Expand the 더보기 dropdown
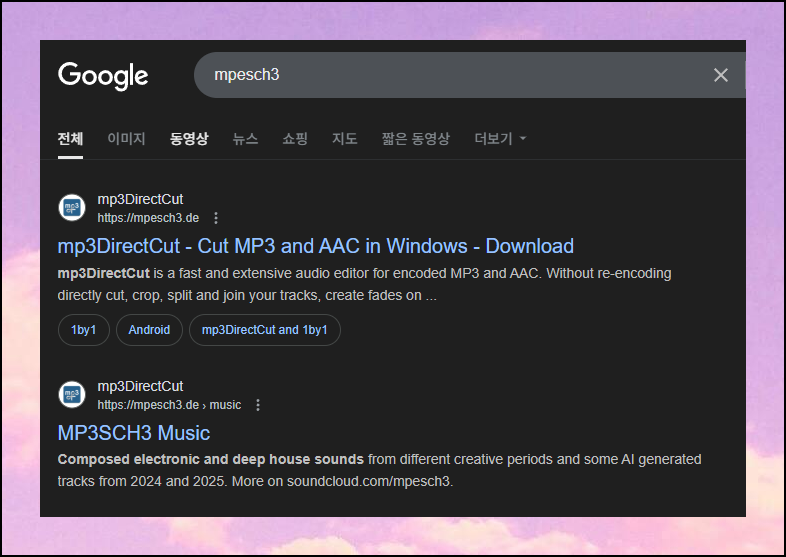Viewport: 786px width, 557px height. (500, 138)
